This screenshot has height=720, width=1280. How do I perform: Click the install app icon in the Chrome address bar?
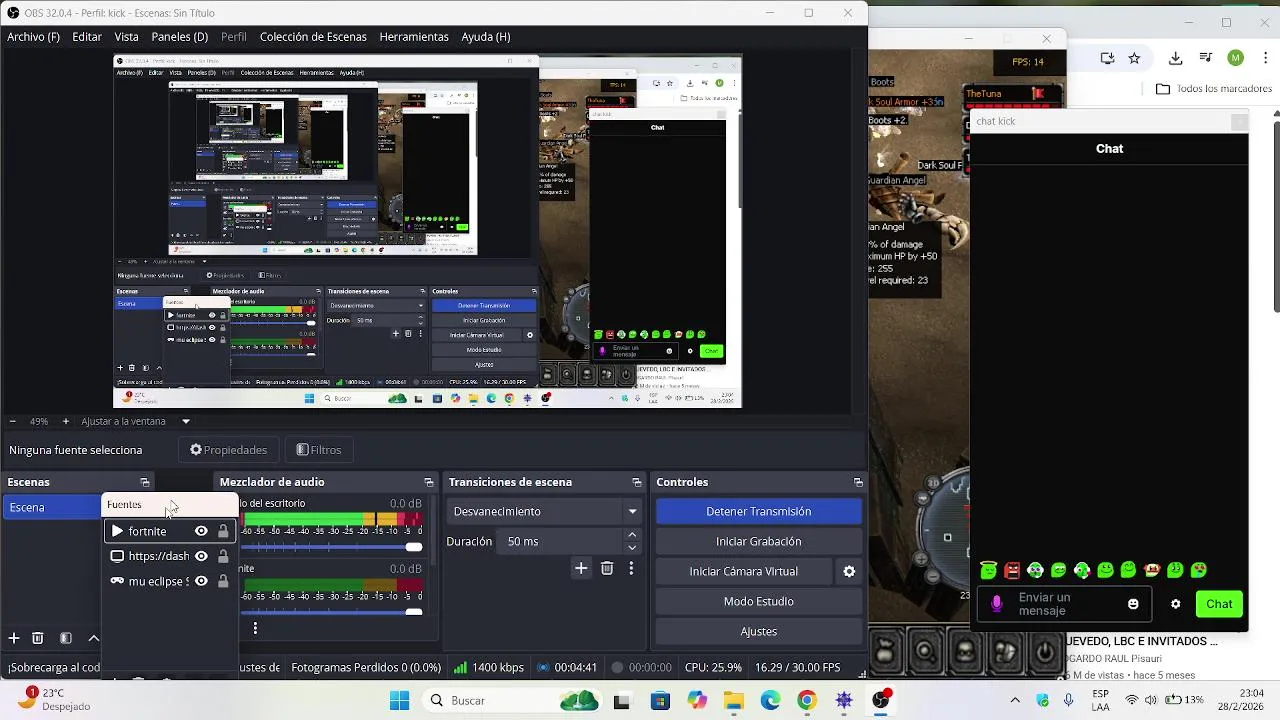1107,58
